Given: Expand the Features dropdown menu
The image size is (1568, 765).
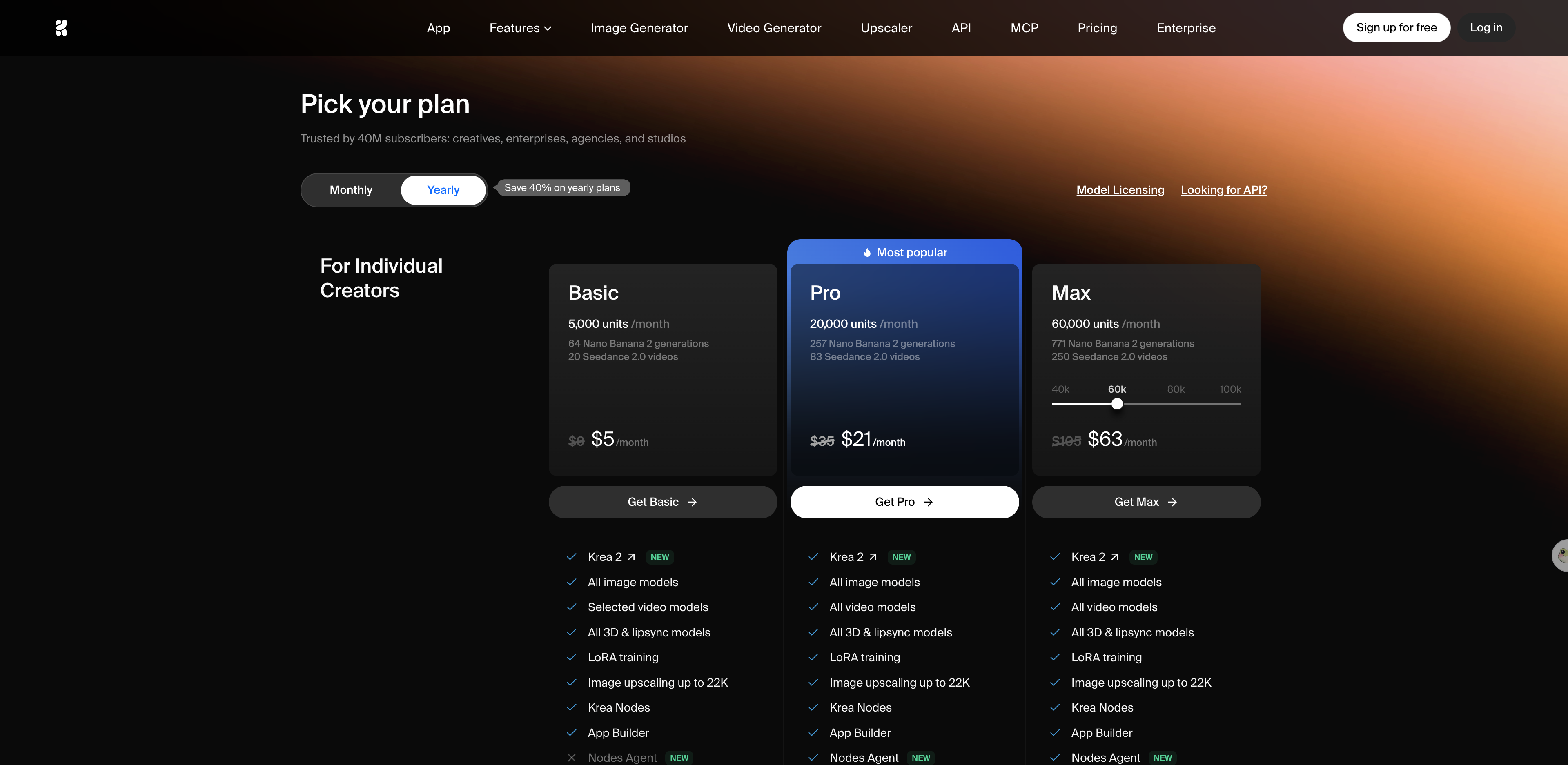Looking at the screenshot, I should [521, 28].
